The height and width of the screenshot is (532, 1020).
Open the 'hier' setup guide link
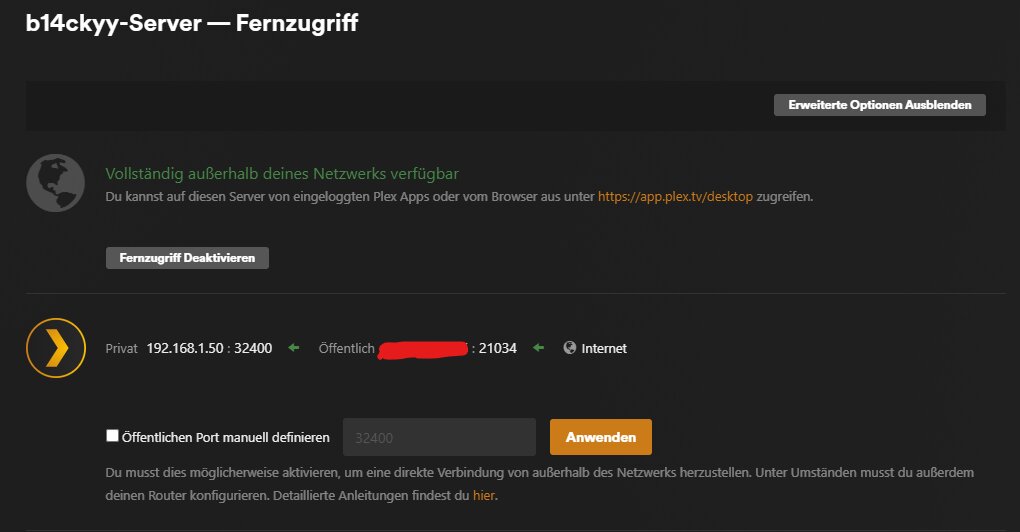pos(484,496)
